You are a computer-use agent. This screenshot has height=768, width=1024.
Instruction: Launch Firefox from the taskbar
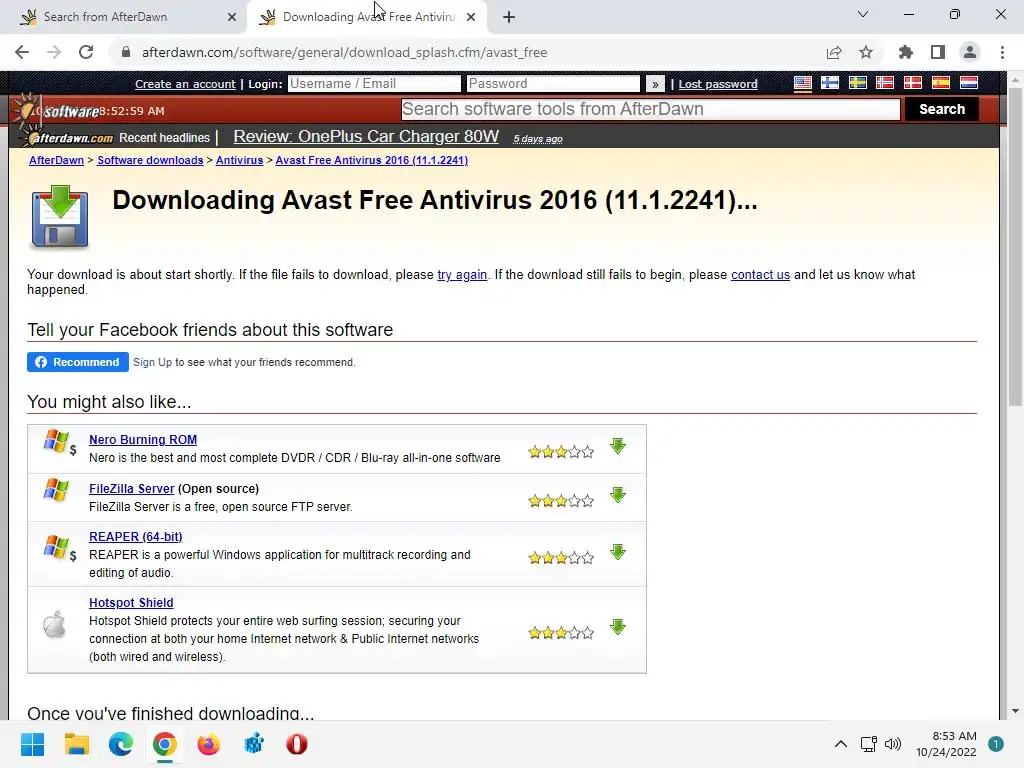(209, 744)
